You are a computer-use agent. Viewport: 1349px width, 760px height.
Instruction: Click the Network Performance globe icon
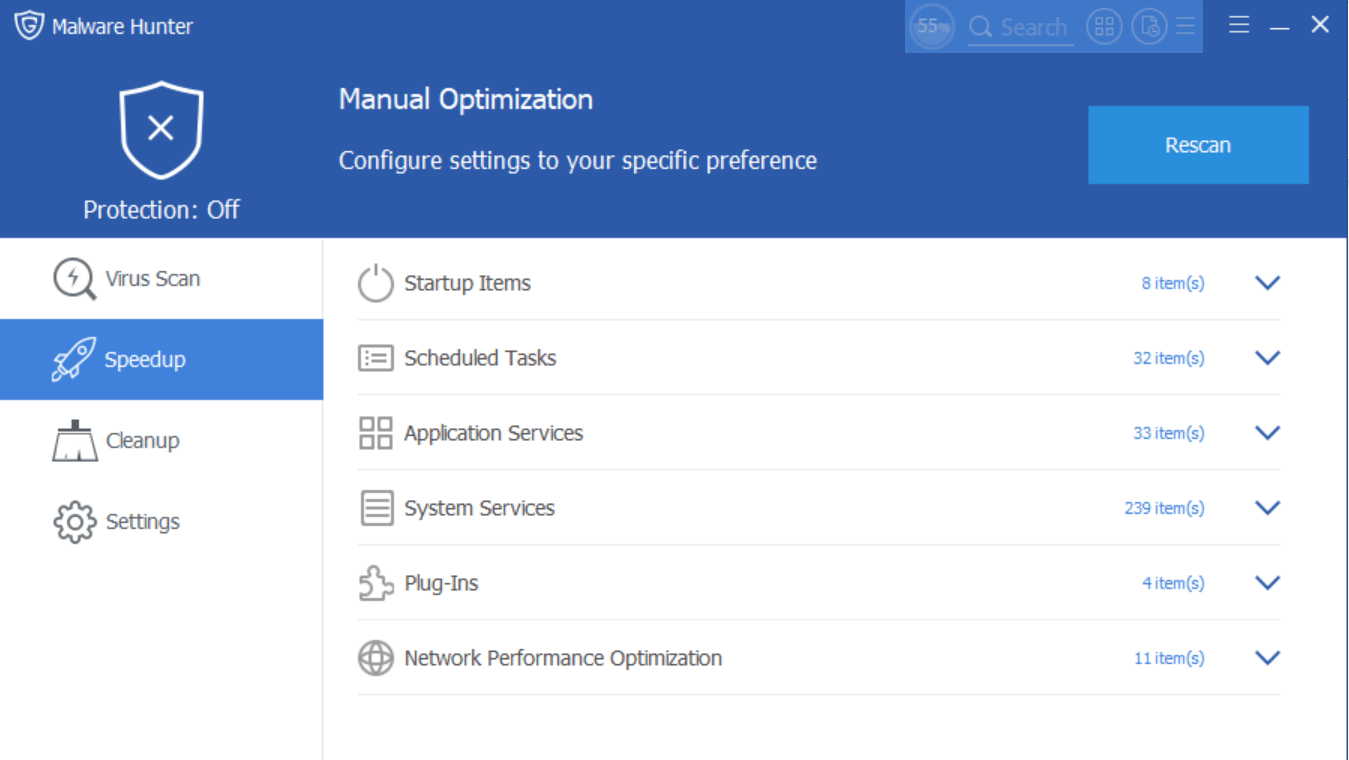pos(375,658)
